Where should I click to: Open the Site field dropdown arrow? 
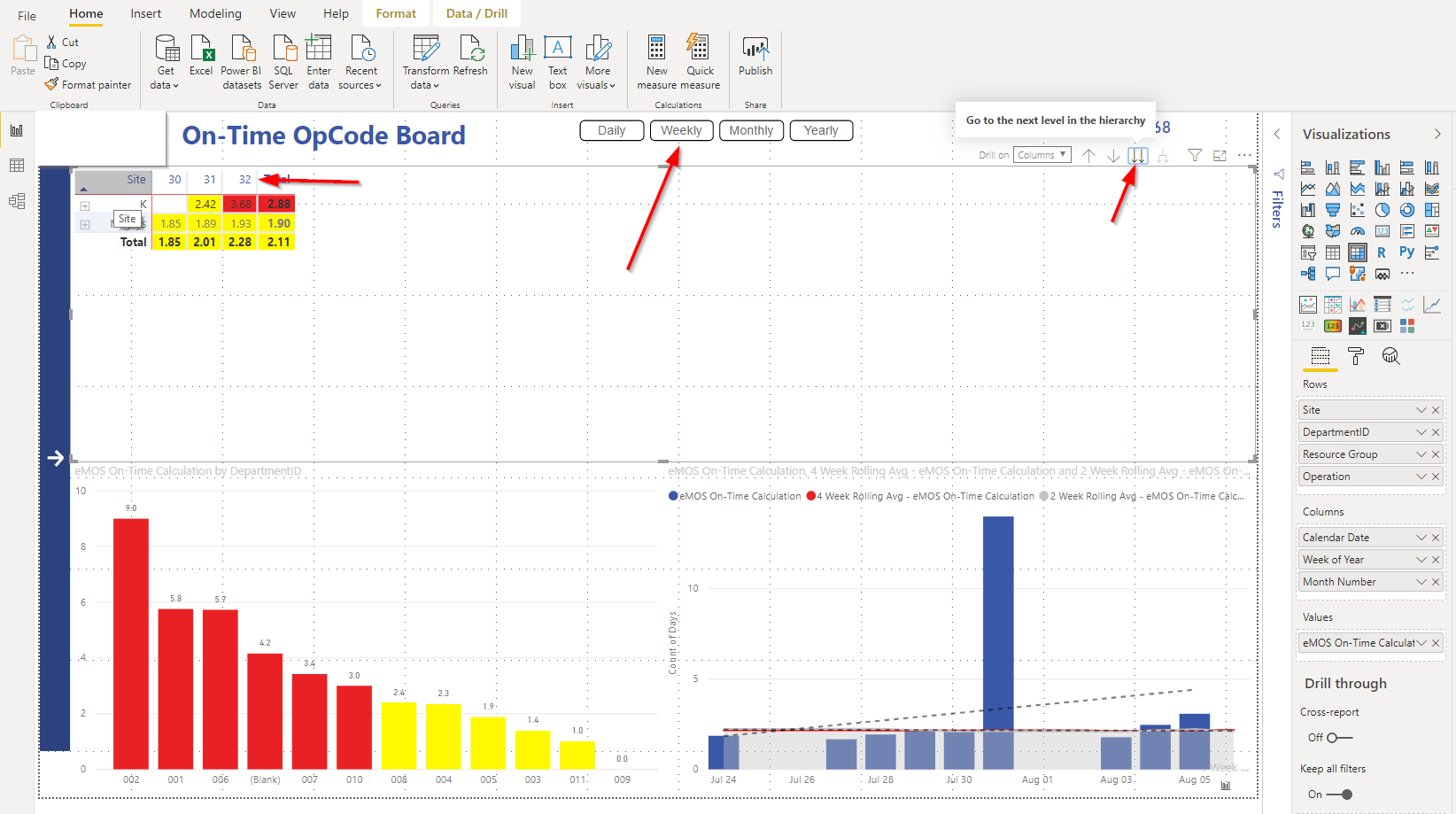click(x=1421, y=410)
